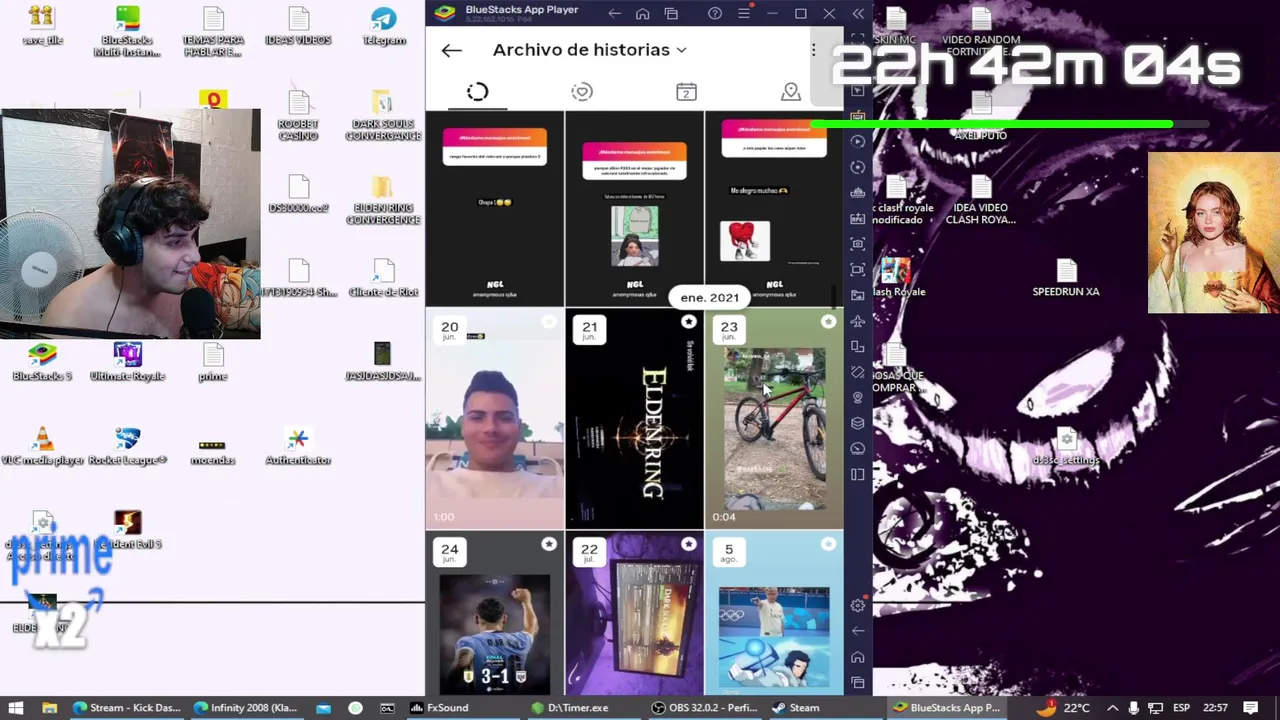Take a screenshot with BlueStacks camera icon
The image size is (1280, 720).
tap(858, 244)
